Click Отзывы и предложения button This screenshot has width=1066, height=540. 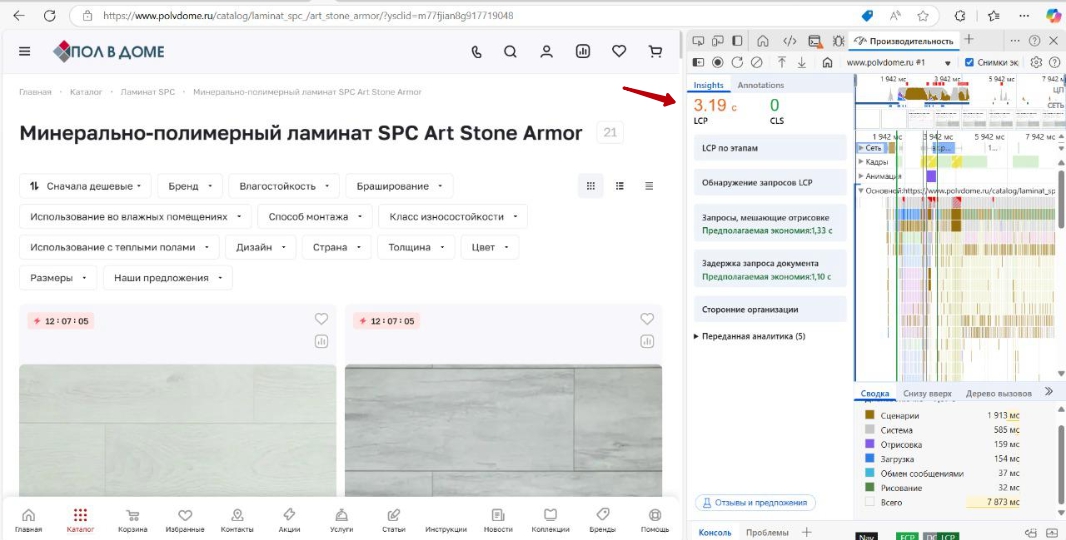point(755,503)
